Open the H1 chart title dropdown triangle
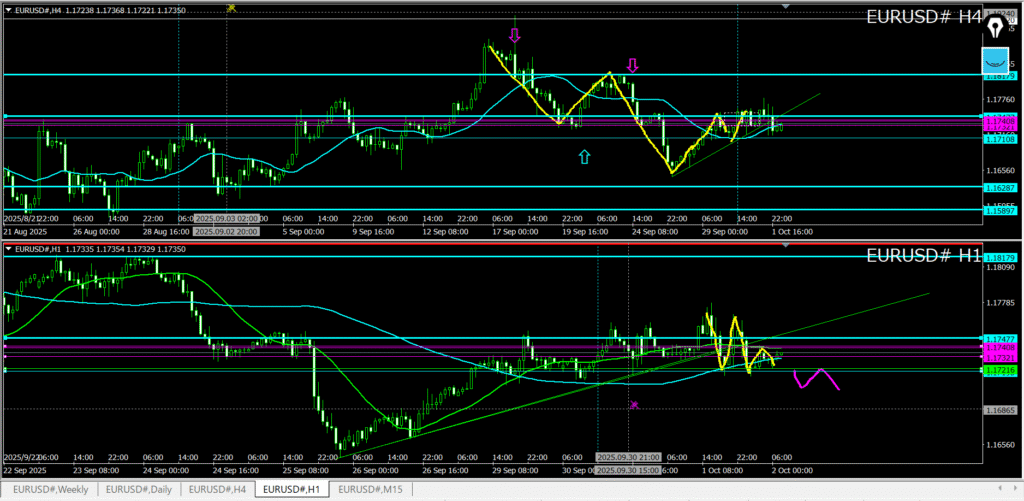Viewport: 1024px width, 501px height. click(x=9, y=248)
